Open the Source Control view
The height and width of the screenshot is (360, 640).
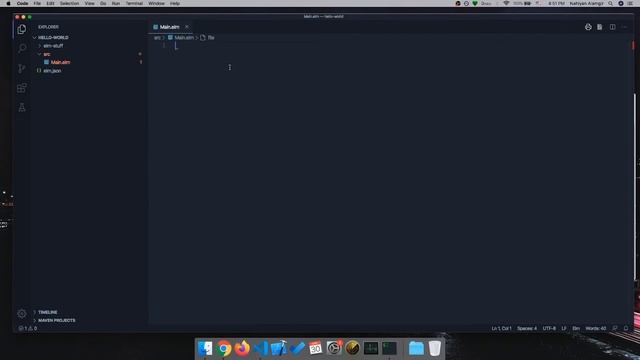[22, 68]
